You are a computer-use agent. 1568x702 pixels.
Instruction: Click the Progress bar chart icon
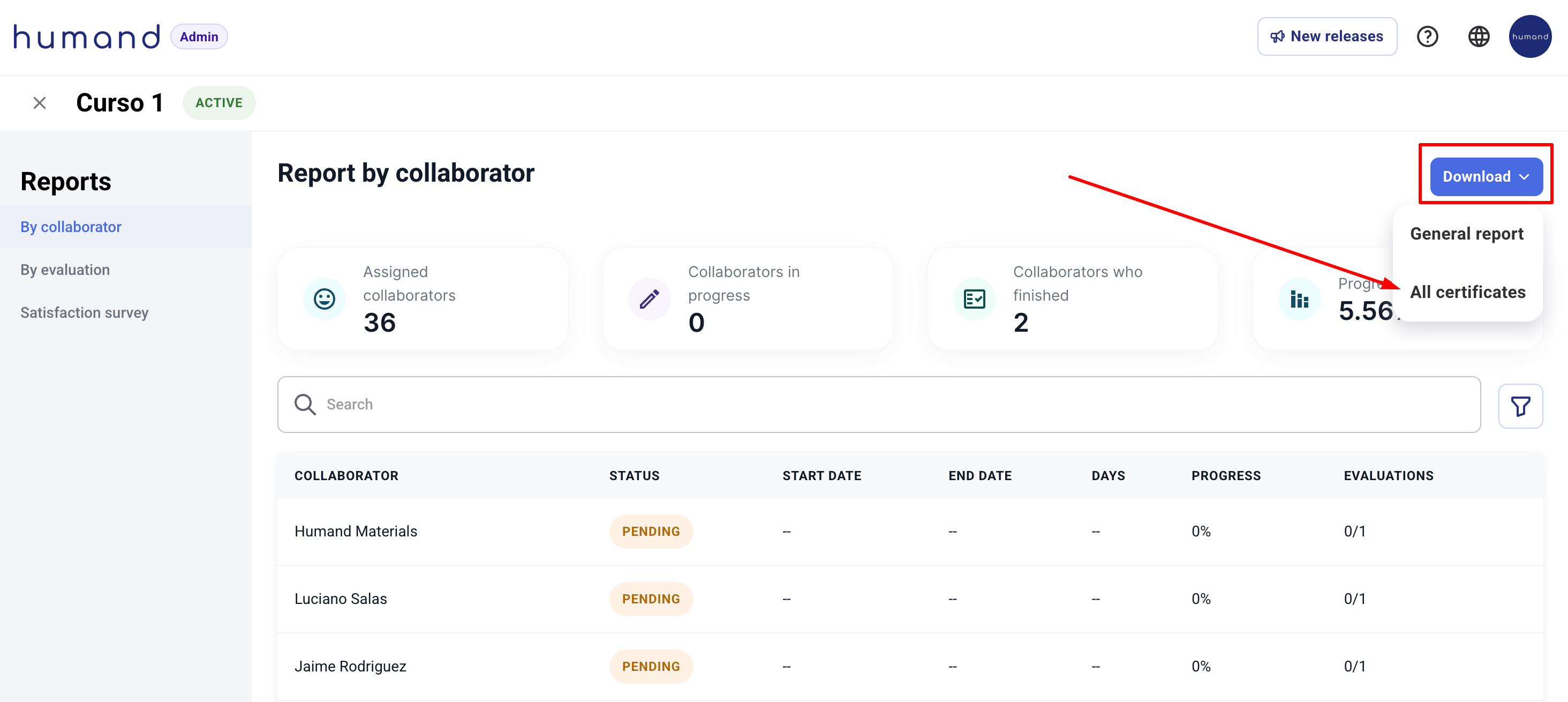coord(1299,299)
